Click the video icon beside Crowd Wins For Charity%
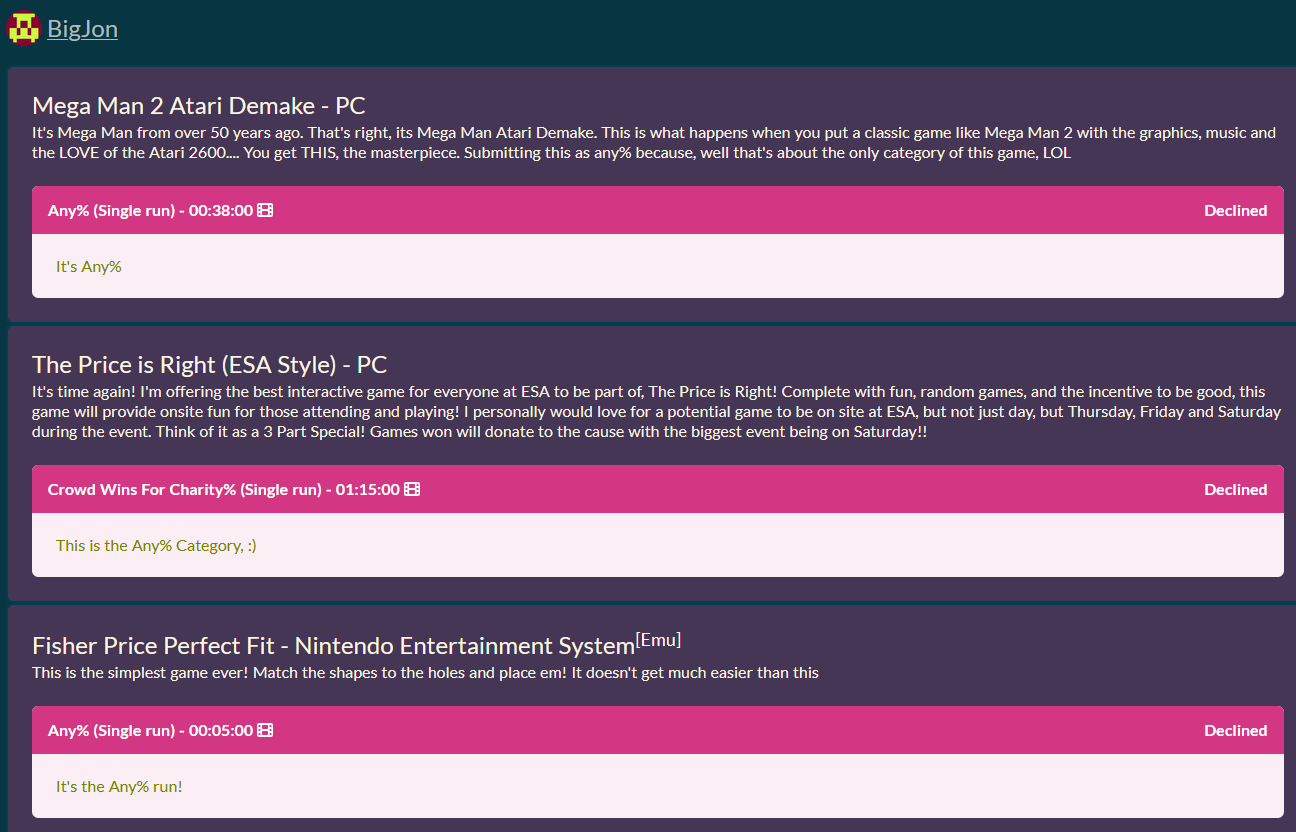This screenshot has width=1296, height=832. (x=412, y=489)
